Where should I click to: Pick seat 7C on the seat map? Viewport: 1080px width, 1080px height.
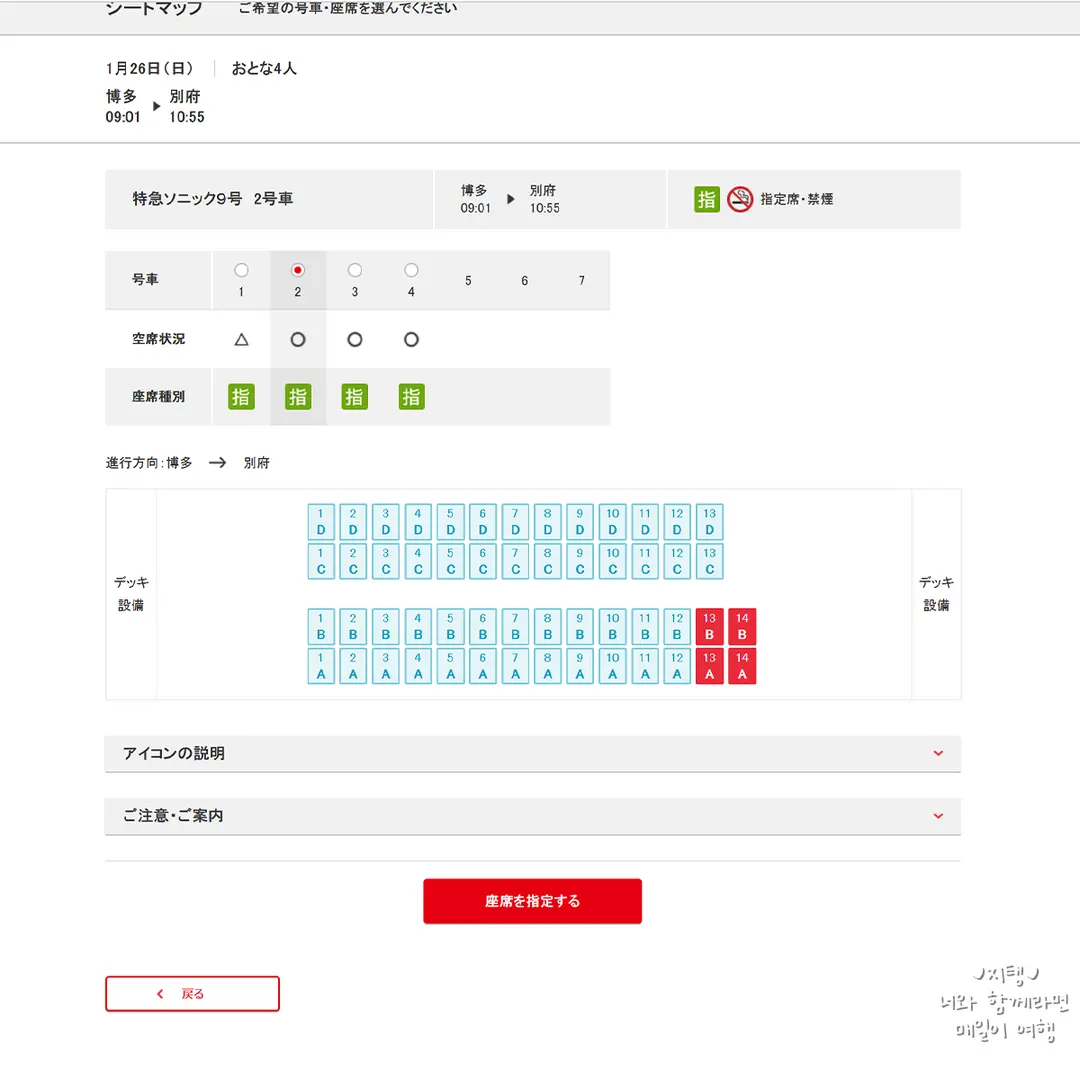tap(515, 561)
